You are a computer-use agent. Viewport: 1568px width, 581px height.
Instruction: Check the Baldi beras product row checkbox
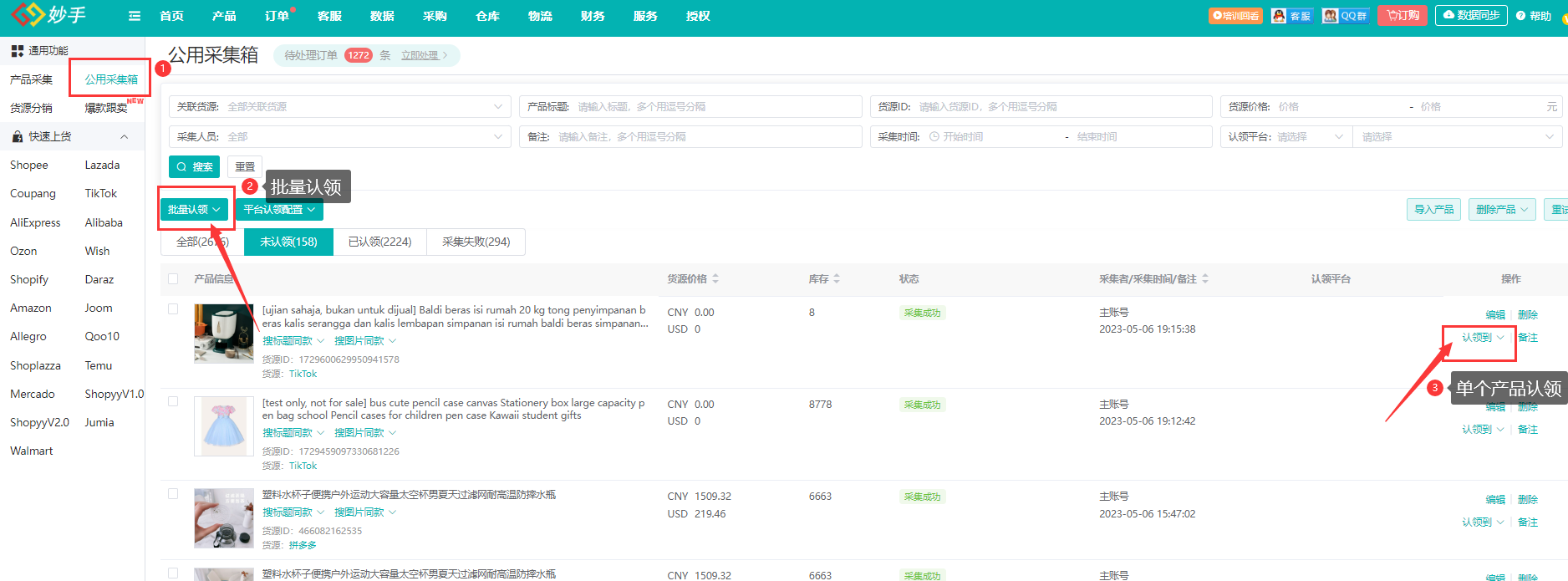tap(173, 308)
